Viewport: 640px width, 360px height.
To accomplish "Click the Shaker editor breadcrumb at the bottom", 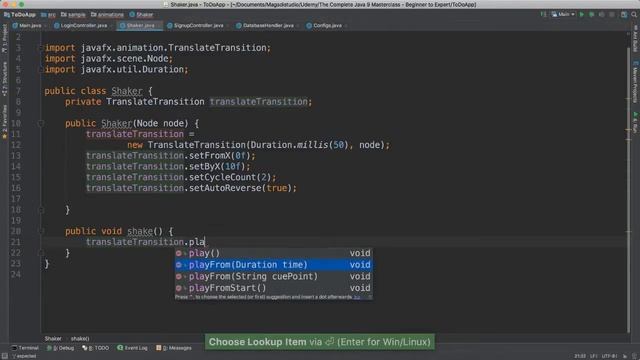I will [53, 338].
